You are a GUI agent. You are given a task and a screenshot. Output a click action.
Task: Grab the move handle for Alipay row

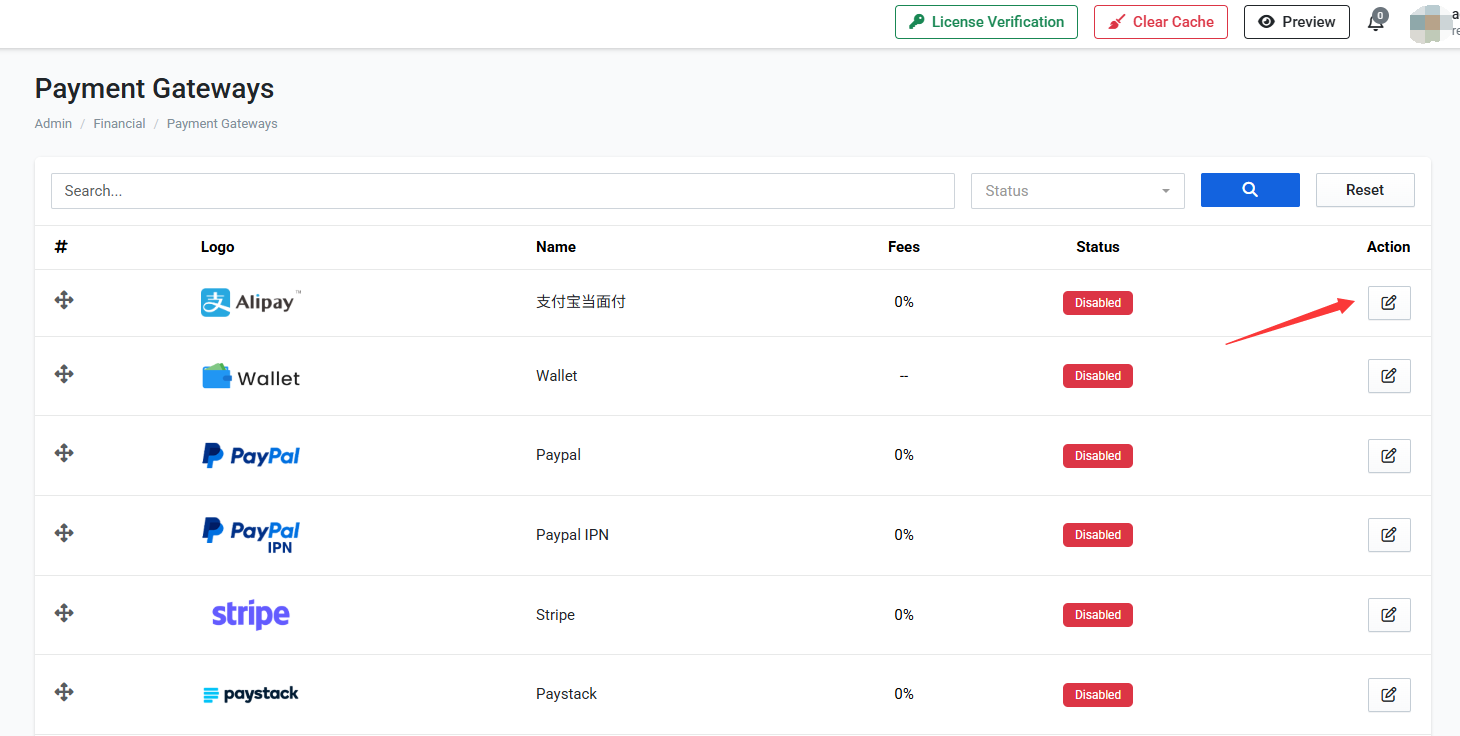pyautogui.click(x=64, y=300)
